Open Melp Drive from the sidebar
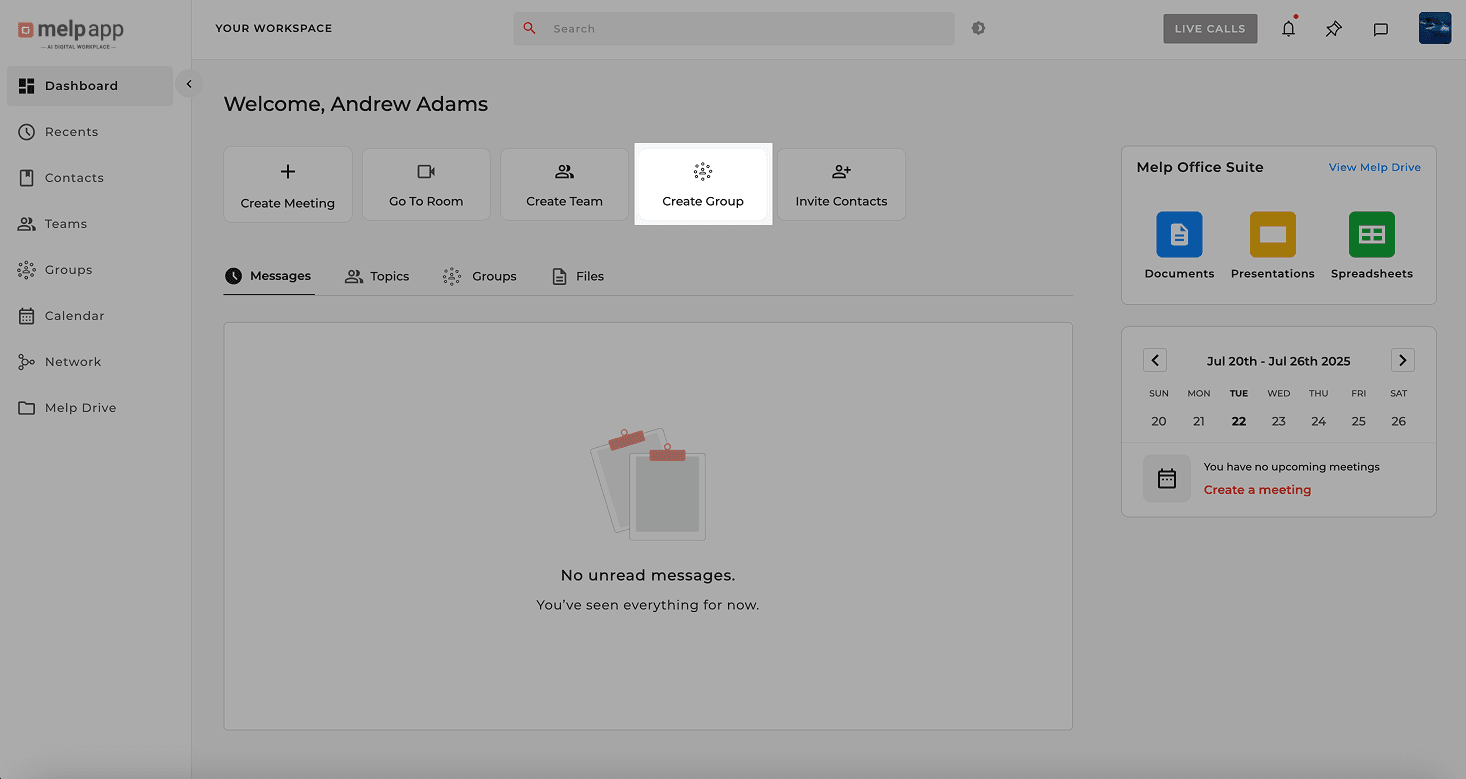 [x=78, y=407]
